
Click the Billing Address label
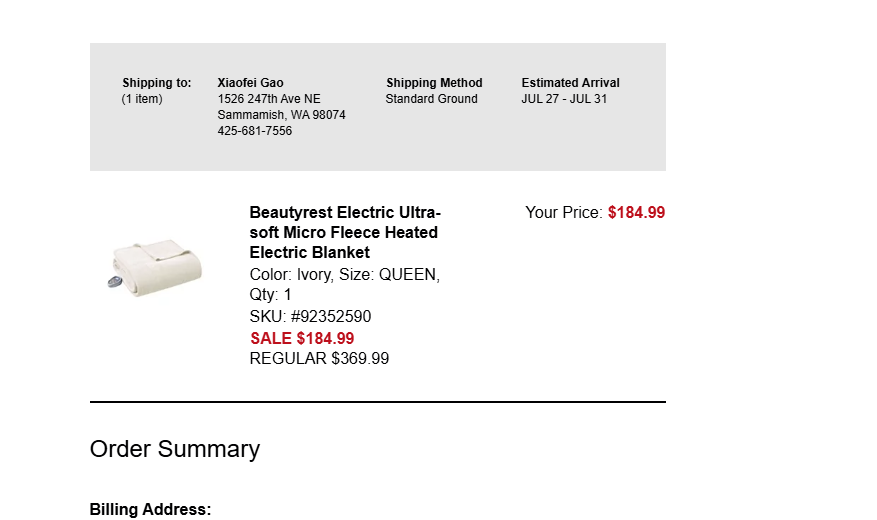pos(150,509)
